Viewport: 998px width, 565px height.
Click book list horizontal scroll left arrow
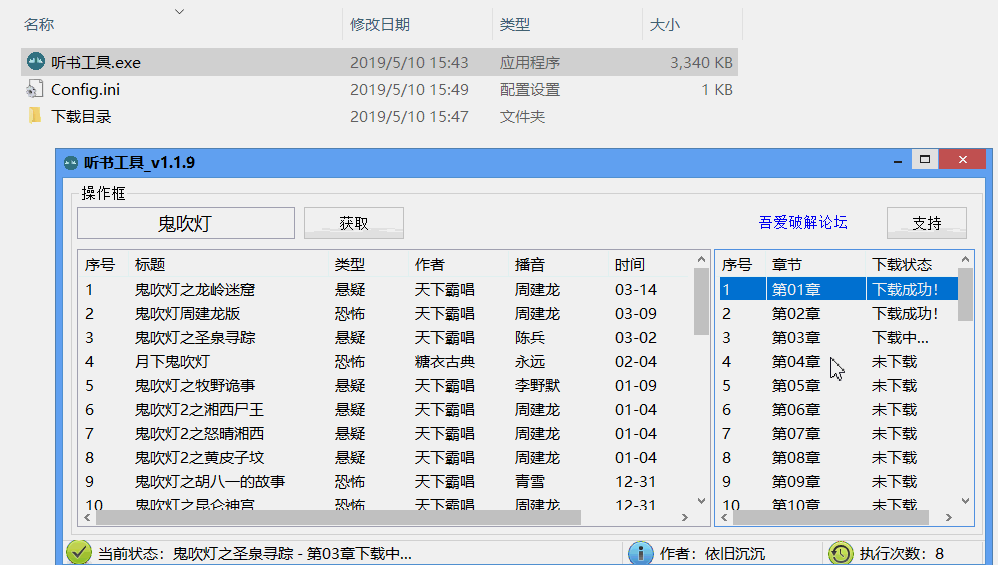pos(87,518)
